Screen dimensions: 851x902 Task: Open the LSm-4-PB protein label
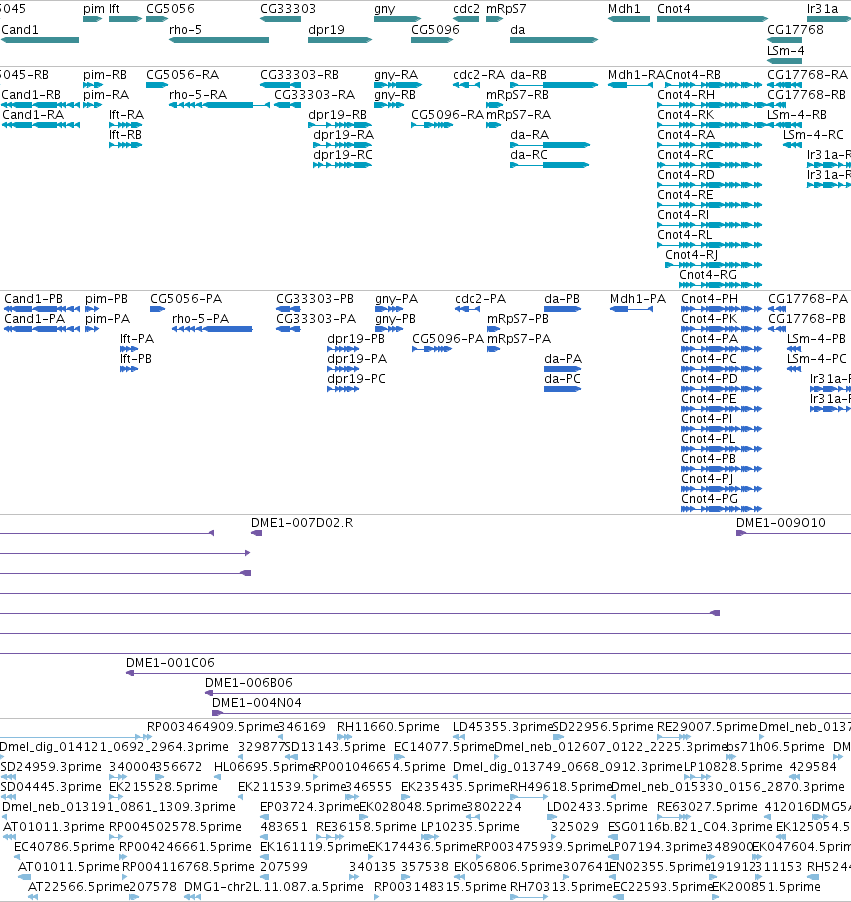click(816, 339)
